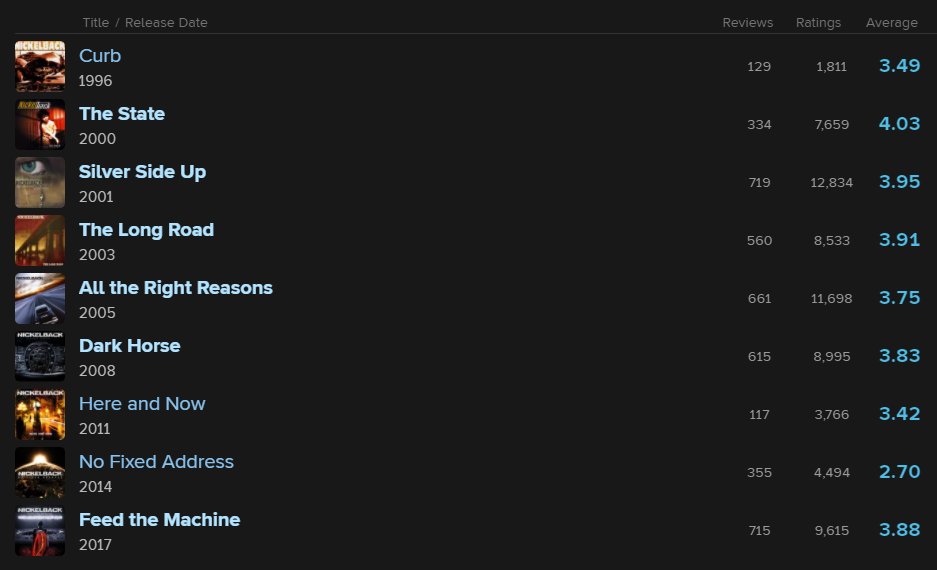Click Curb's 3.49 average rating

pyautogui.click(x=899, y=66)
